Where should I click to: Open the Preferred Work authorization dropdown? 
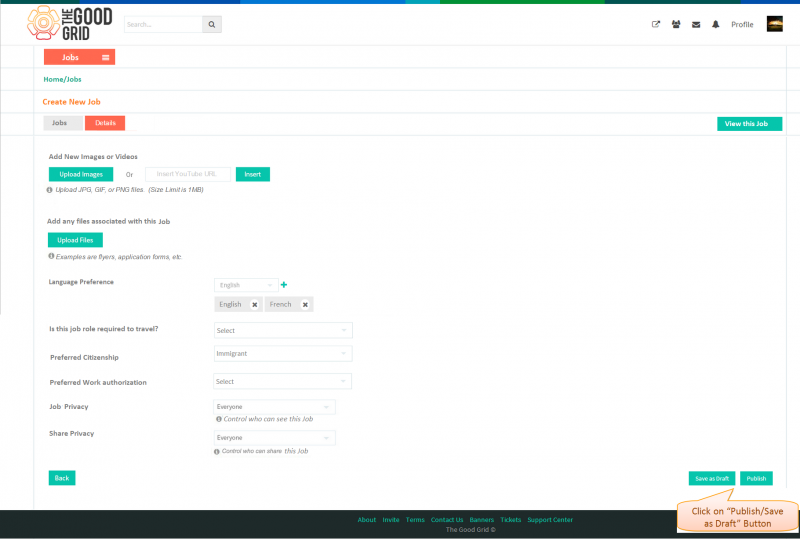click(x=283, y=381)
